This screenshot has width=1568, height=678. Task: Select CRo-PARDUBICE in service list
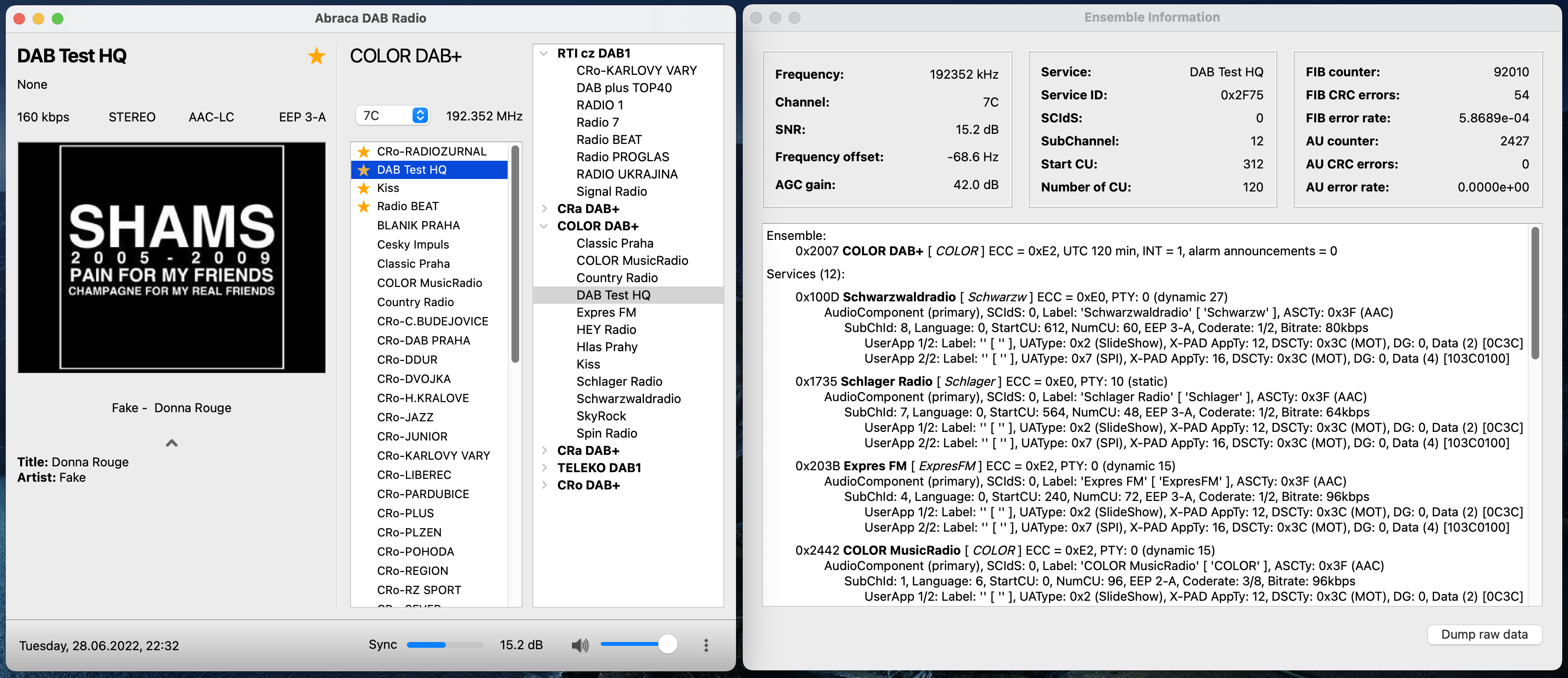click(x=430, y=494)
